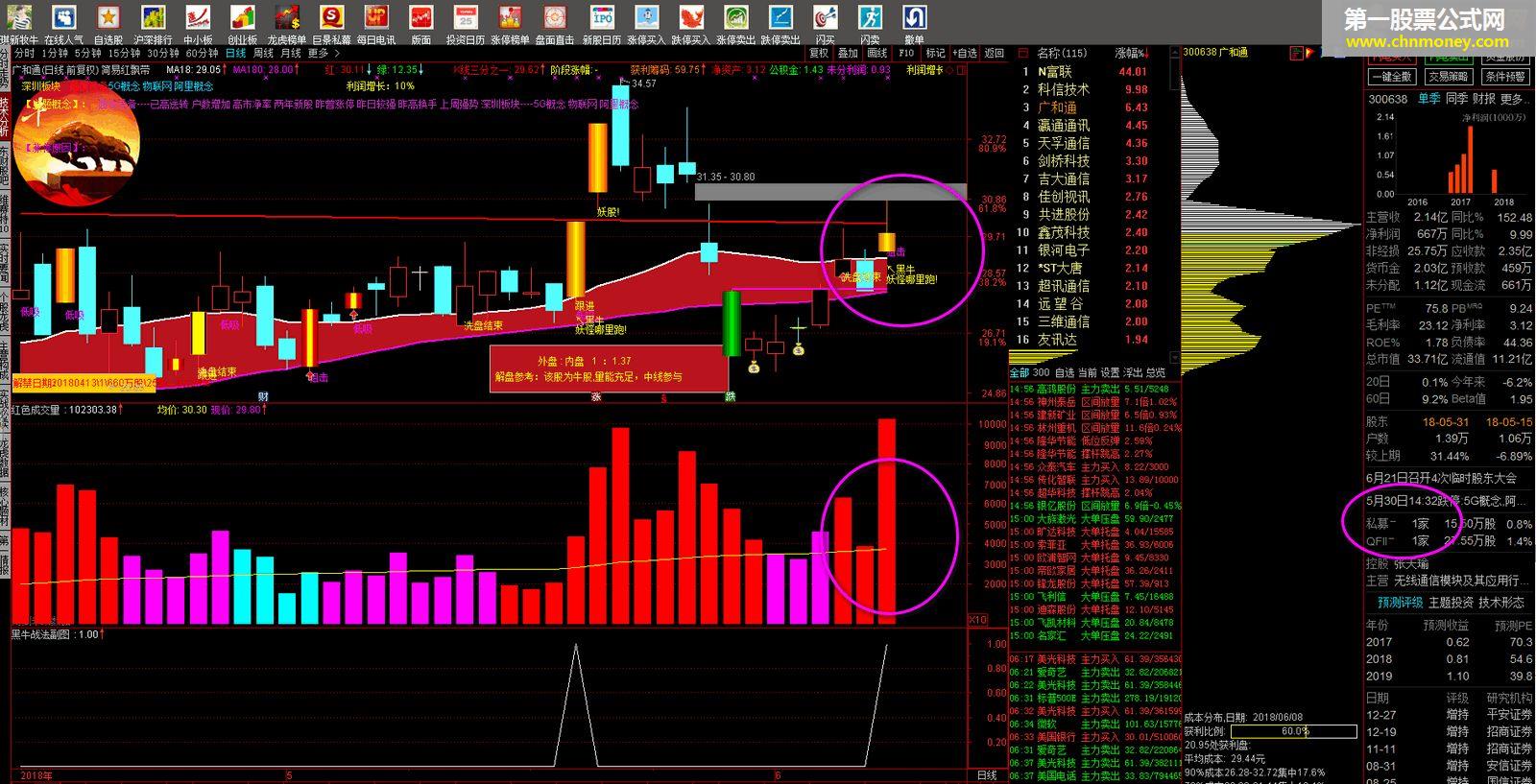1536x784 pixels.
Task: Switch to the 主题投资 tab
Action: pyautogui.click(x=1451, y=603)
